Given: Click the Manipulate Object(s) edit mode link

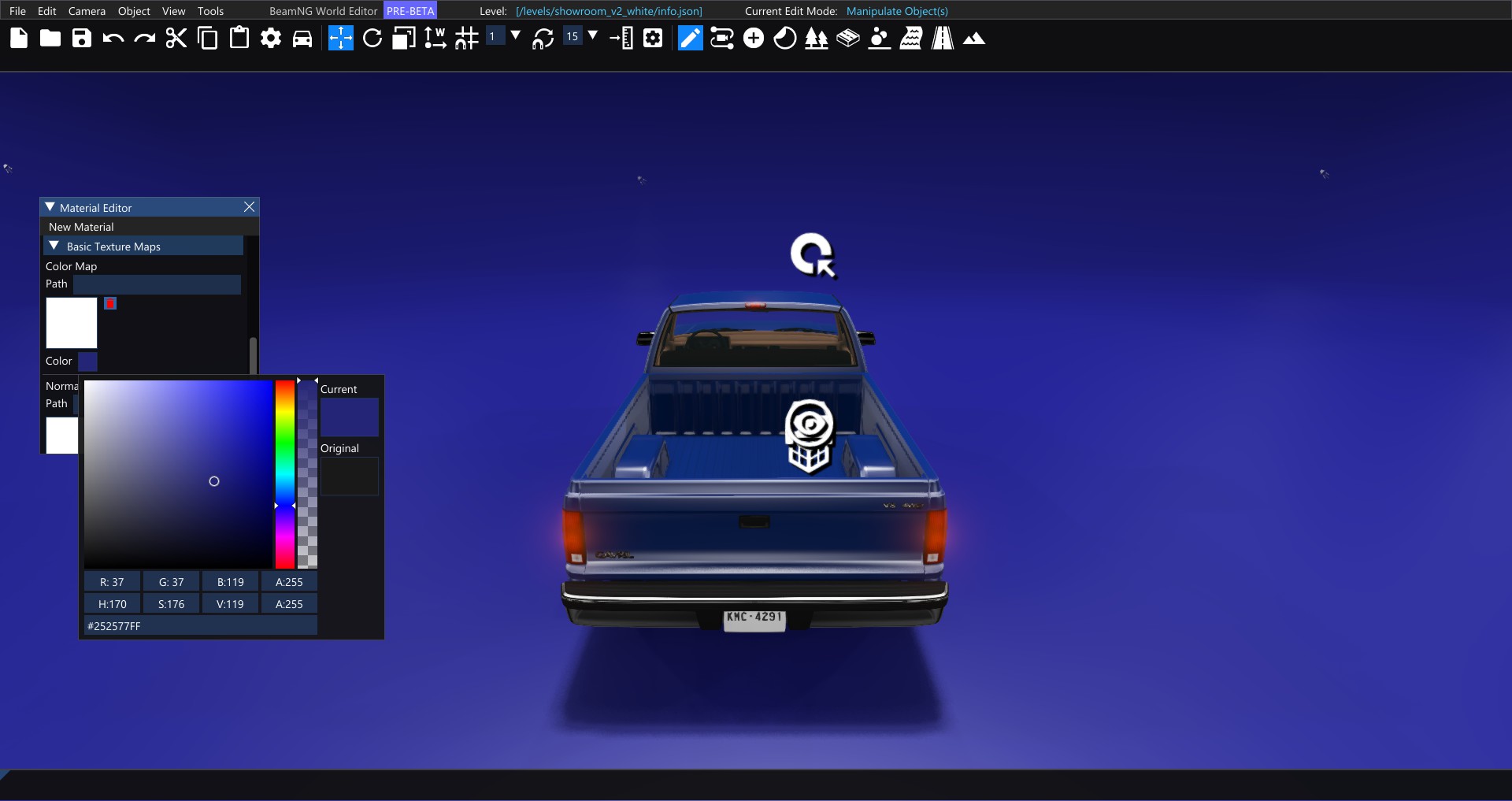Looking at the screenshot, I should [x=897, y=11].
